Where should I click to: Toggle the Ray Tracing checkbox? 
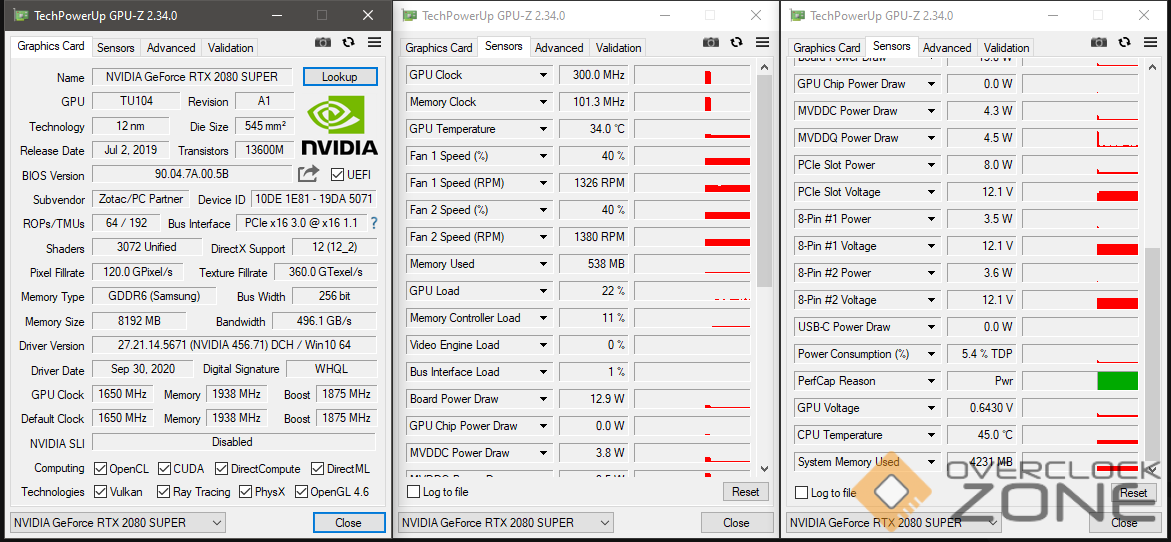click(164, 492)
